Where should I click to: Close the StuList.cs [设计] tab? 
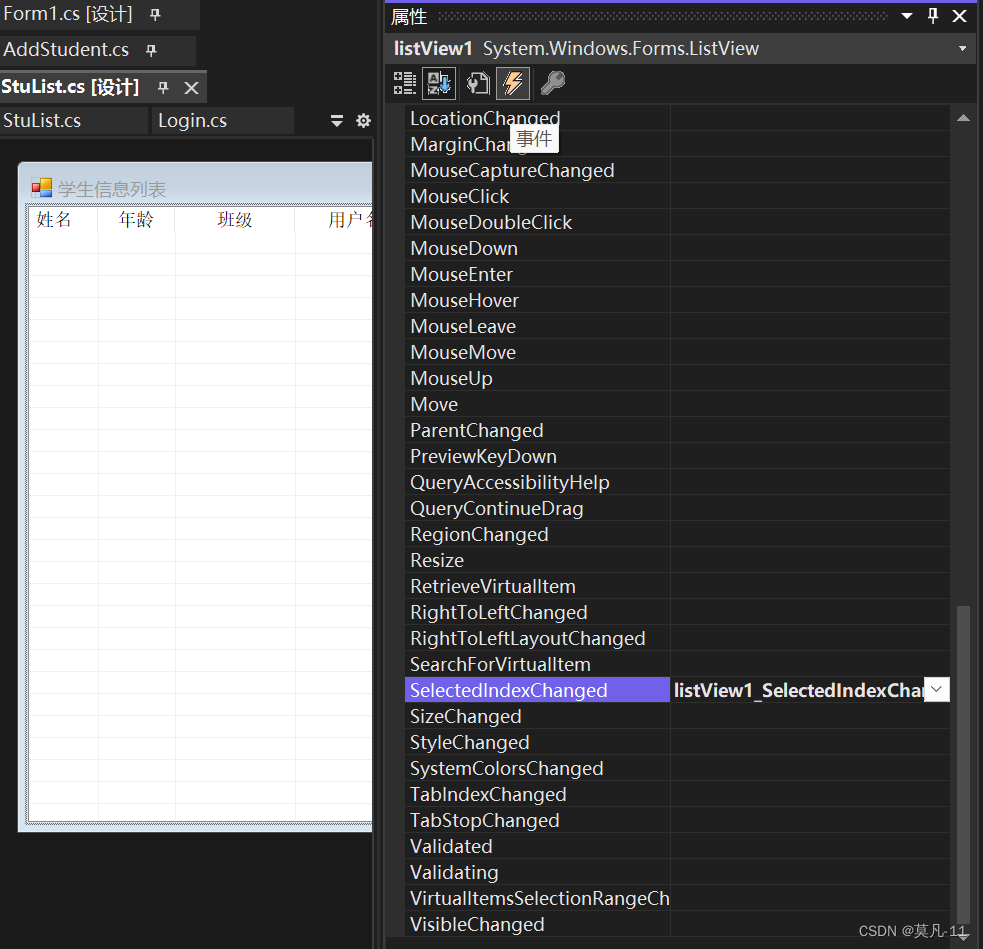[x=192, y=88]
